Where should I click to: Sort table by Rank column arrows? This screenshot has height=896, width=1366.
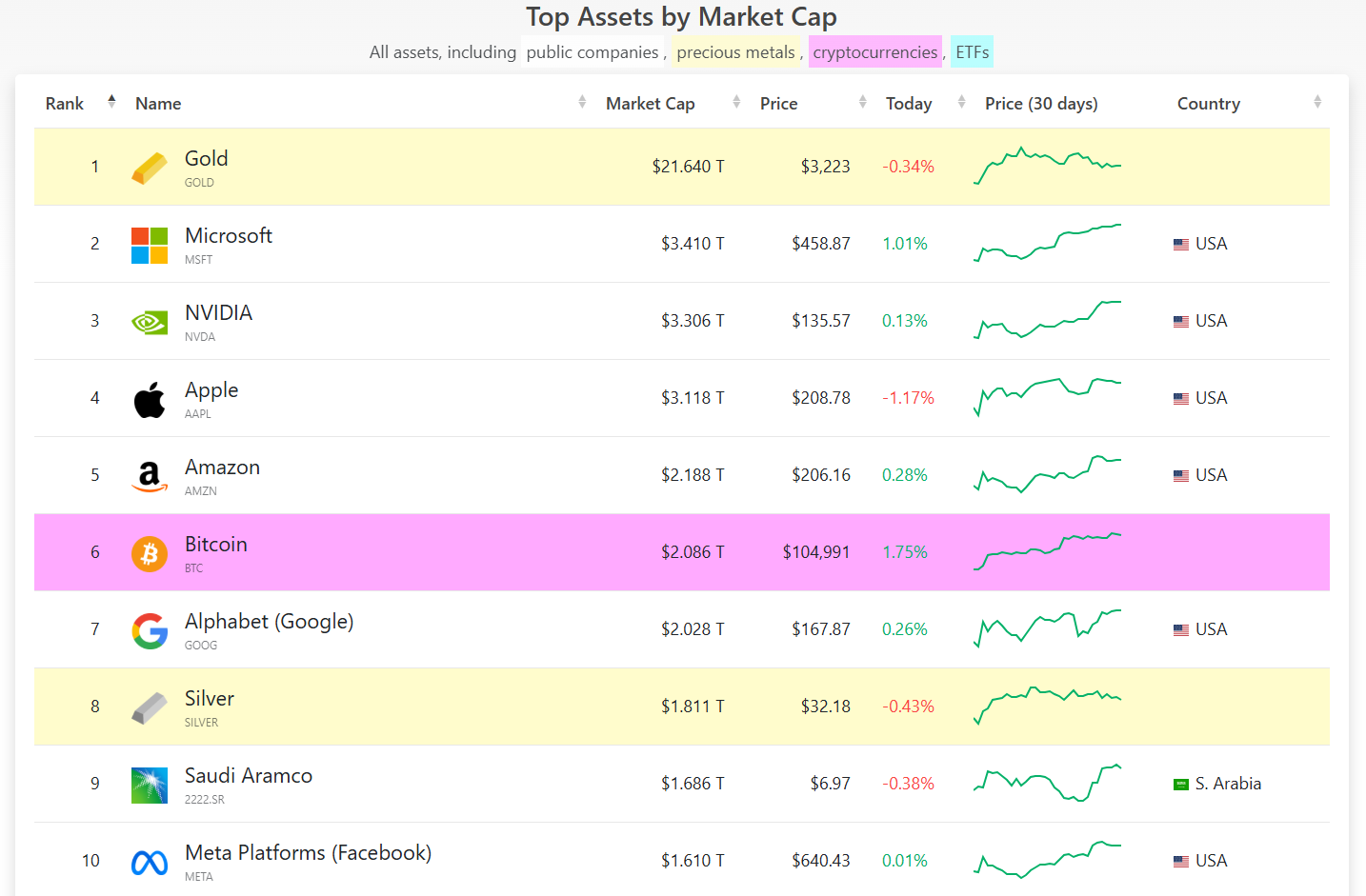tap(111, 102)
